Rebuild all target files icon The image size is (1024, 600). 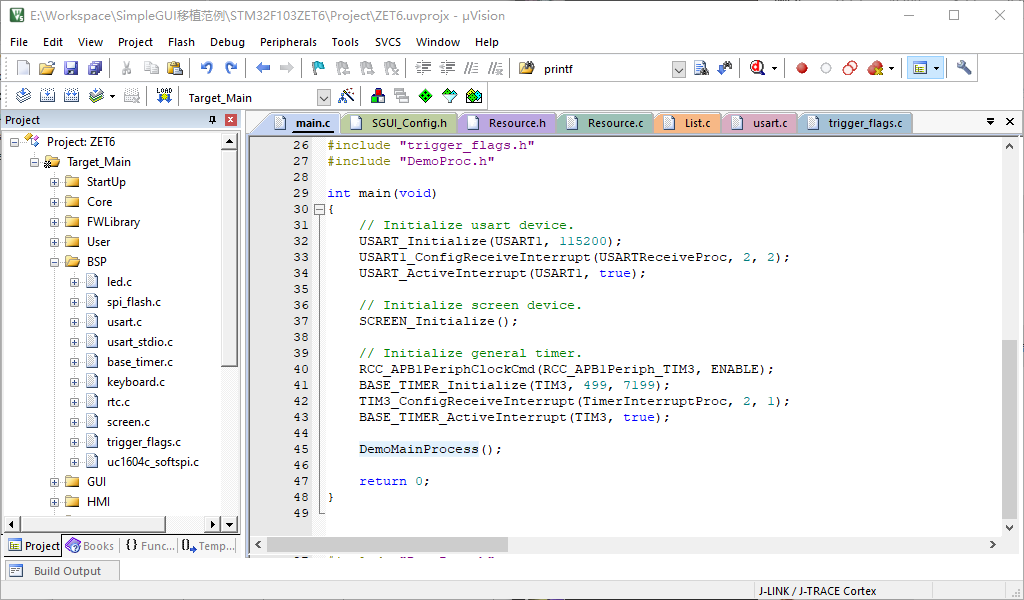[x=71, y=97]
